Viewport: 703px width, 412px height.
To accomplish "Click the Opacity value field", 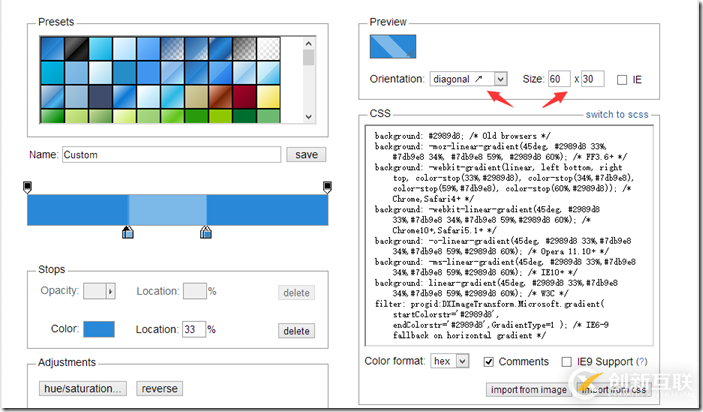I will coord(95,291).
